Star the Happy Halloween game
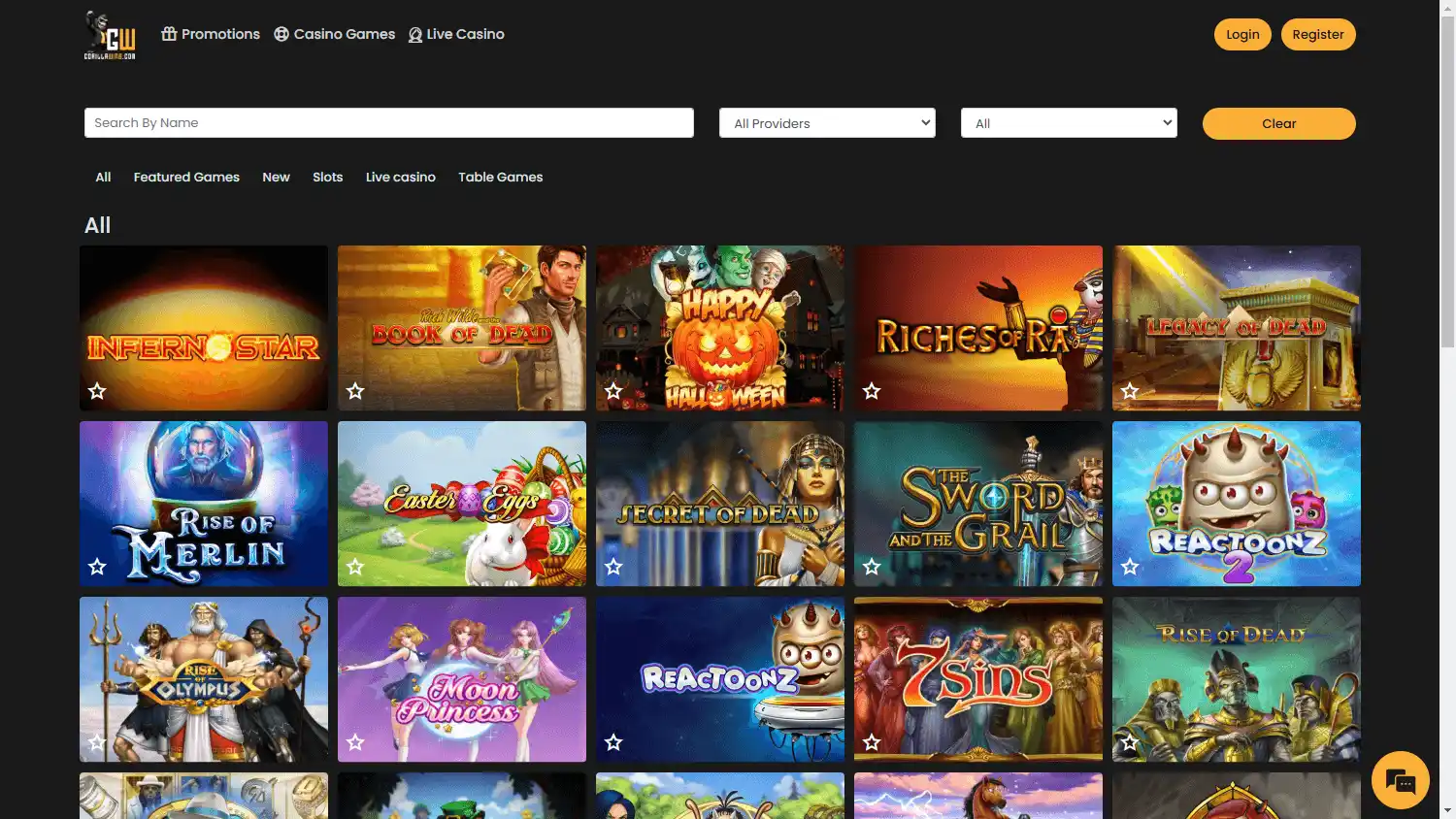Viewport: 1456px width, 819px height. [x=613, y=391]
